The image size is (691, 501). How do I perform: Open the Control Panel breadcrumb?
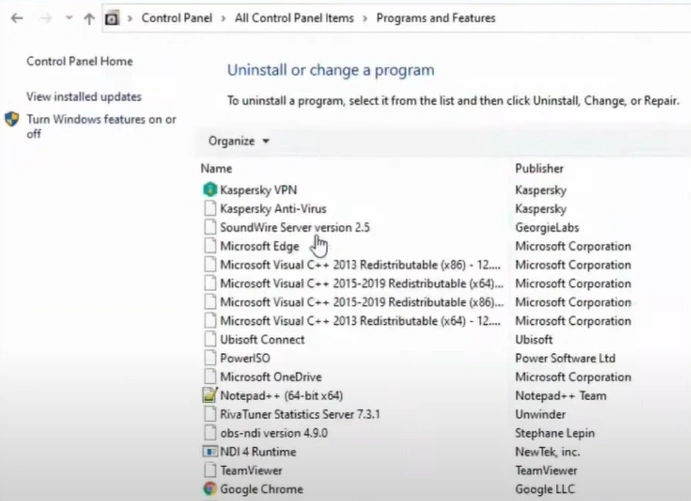(177, 18)
